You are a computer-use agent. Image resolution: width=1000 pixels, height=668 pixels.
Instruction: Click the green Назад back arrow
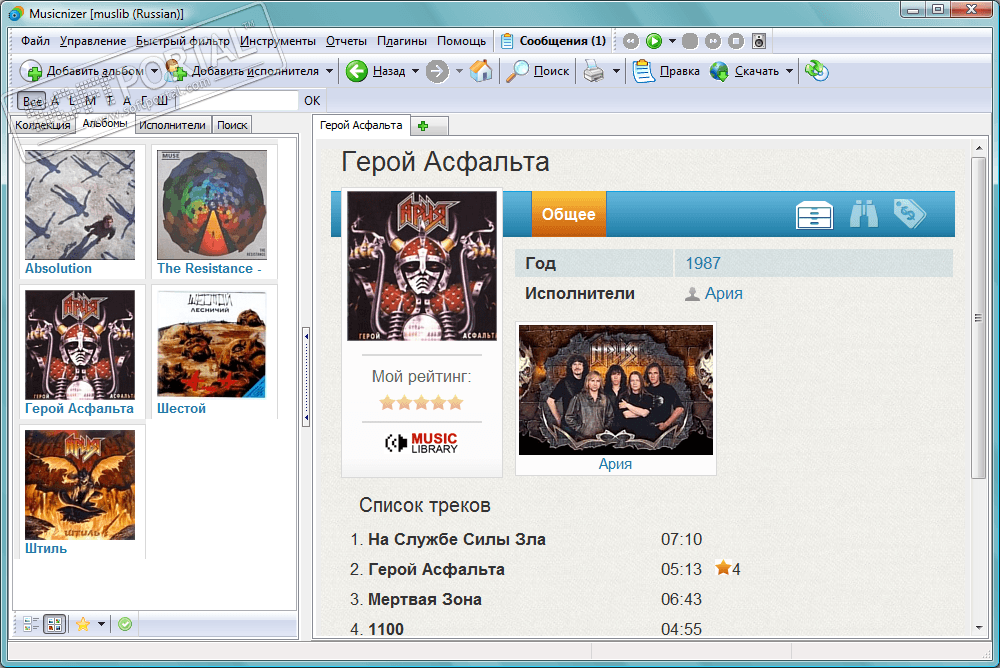click(357, 71)
